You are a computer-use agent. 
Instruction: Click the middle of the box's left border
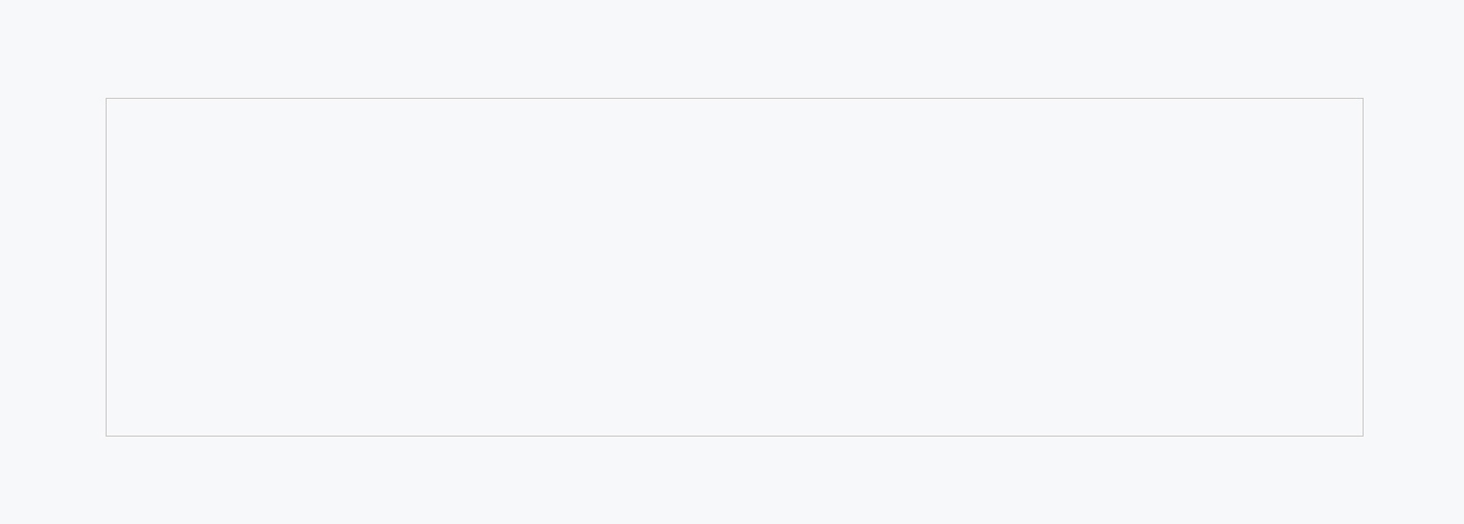point(106,267)
